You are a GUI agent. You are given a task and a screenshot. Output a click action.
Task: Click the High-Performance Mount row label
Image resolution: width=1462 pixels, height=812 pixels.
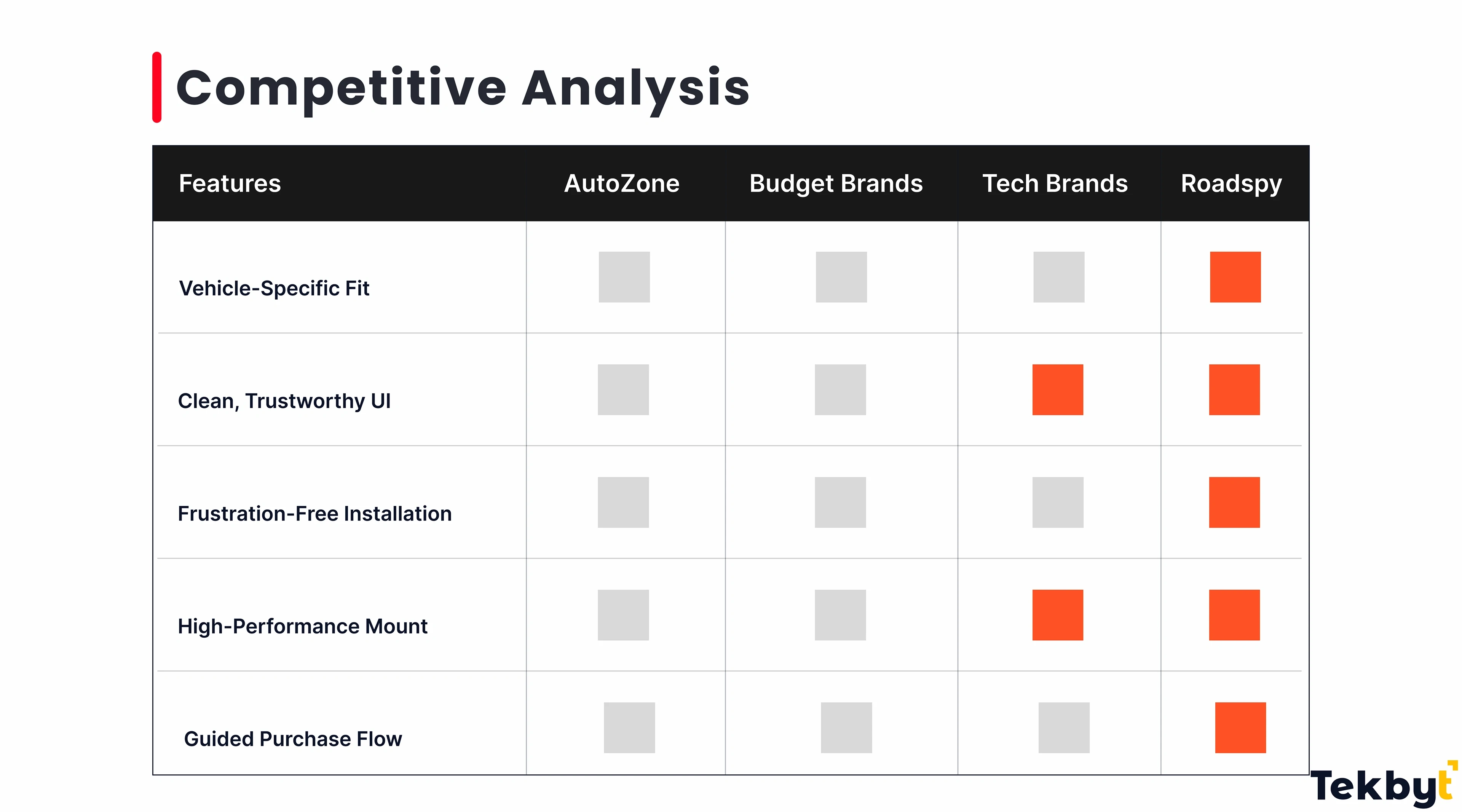(x=303, y=627)
